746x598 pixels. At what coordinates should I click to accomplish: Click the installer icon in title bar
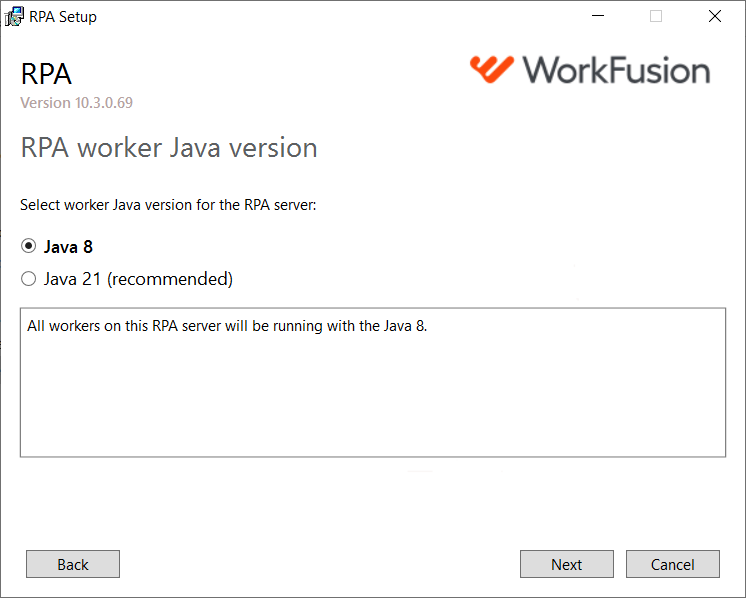(14, 17)
